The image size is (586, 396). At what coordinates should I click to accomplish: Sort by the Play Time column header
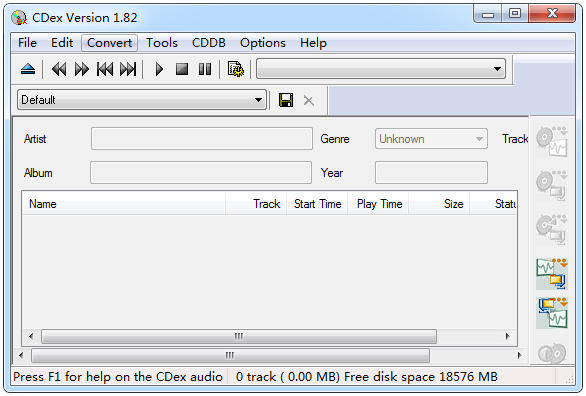(378, 204)
